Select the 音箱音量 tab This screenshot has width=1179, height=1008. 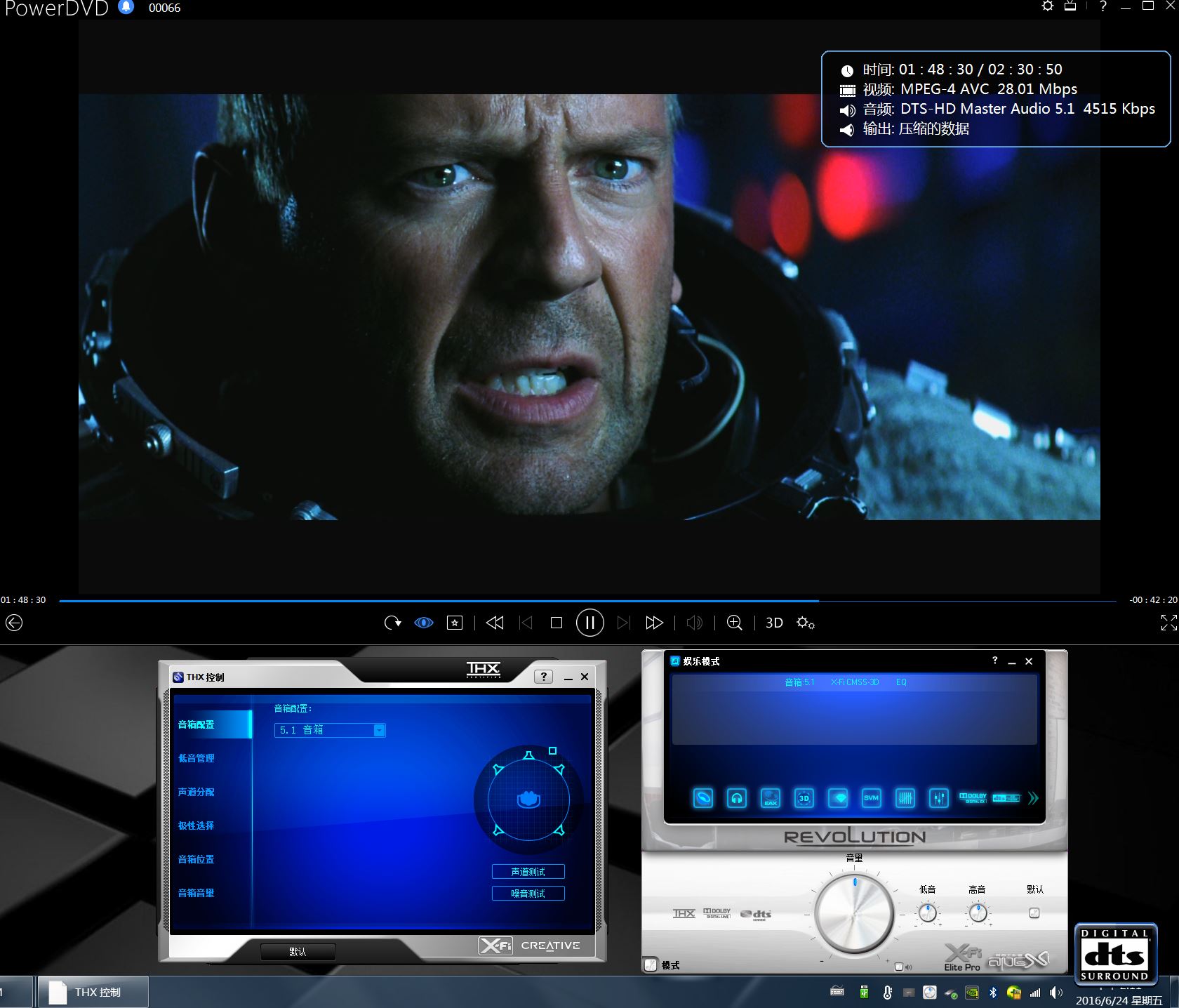coord(196,893)
